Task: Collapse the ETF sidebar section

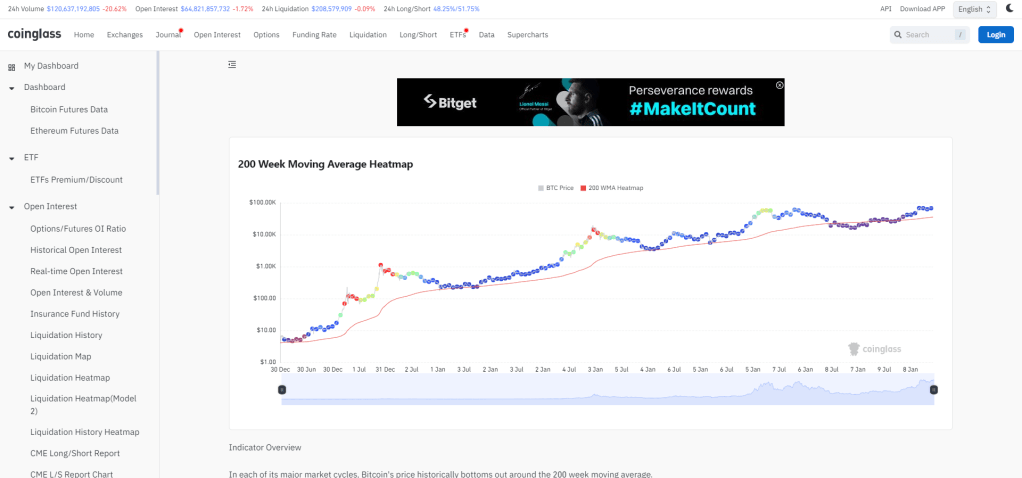Action: (11, 158)
